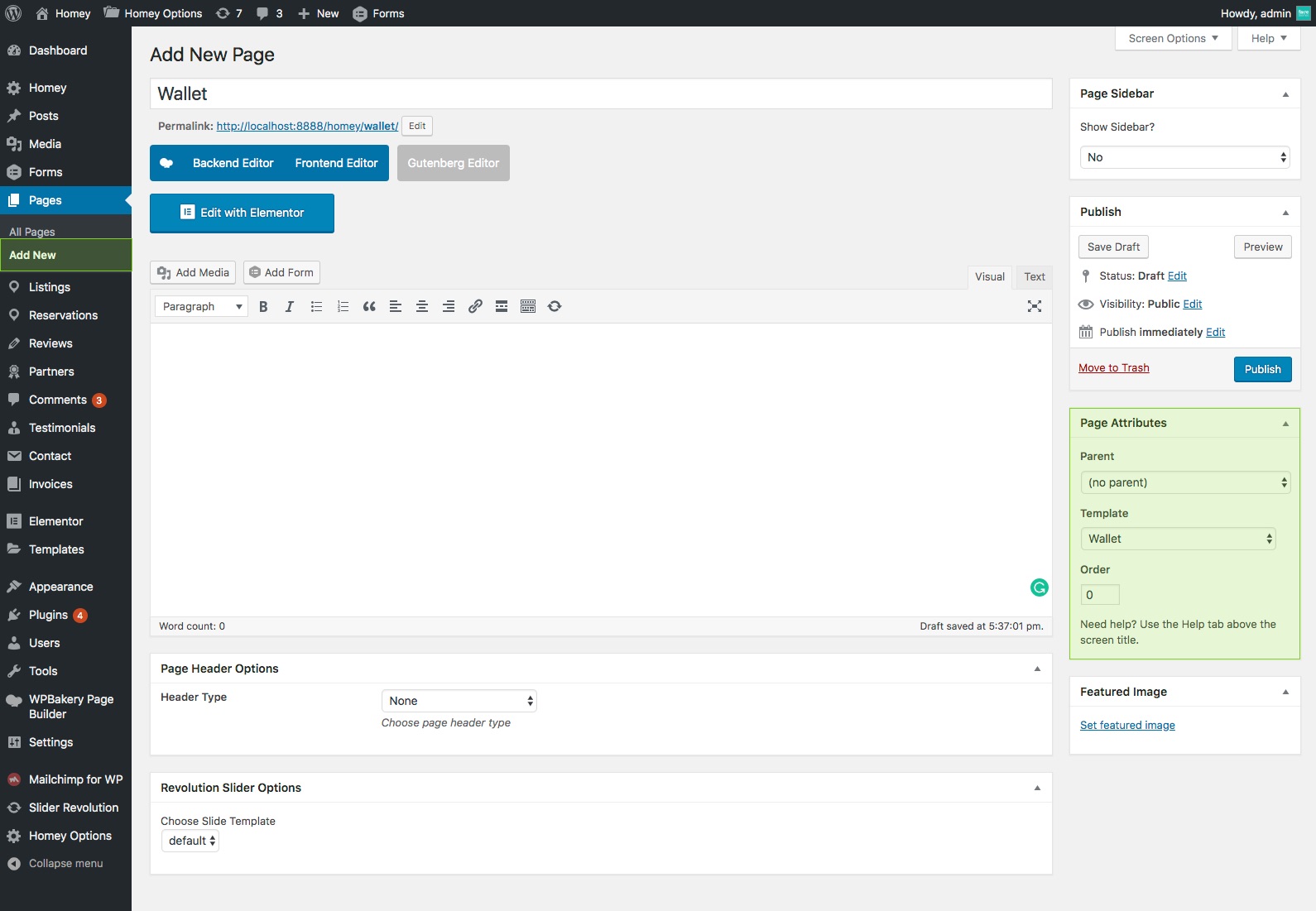Insert Read More tag icon

pos(502,306)
